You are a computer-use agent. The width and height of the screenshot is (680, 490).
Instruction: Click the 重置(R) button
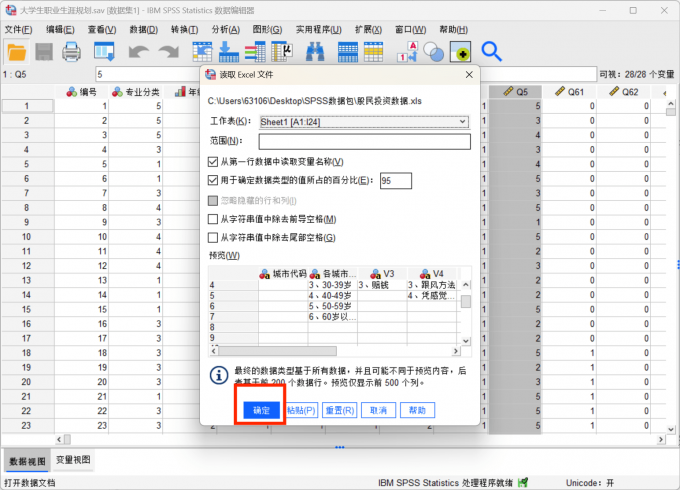tap(340, 410)
